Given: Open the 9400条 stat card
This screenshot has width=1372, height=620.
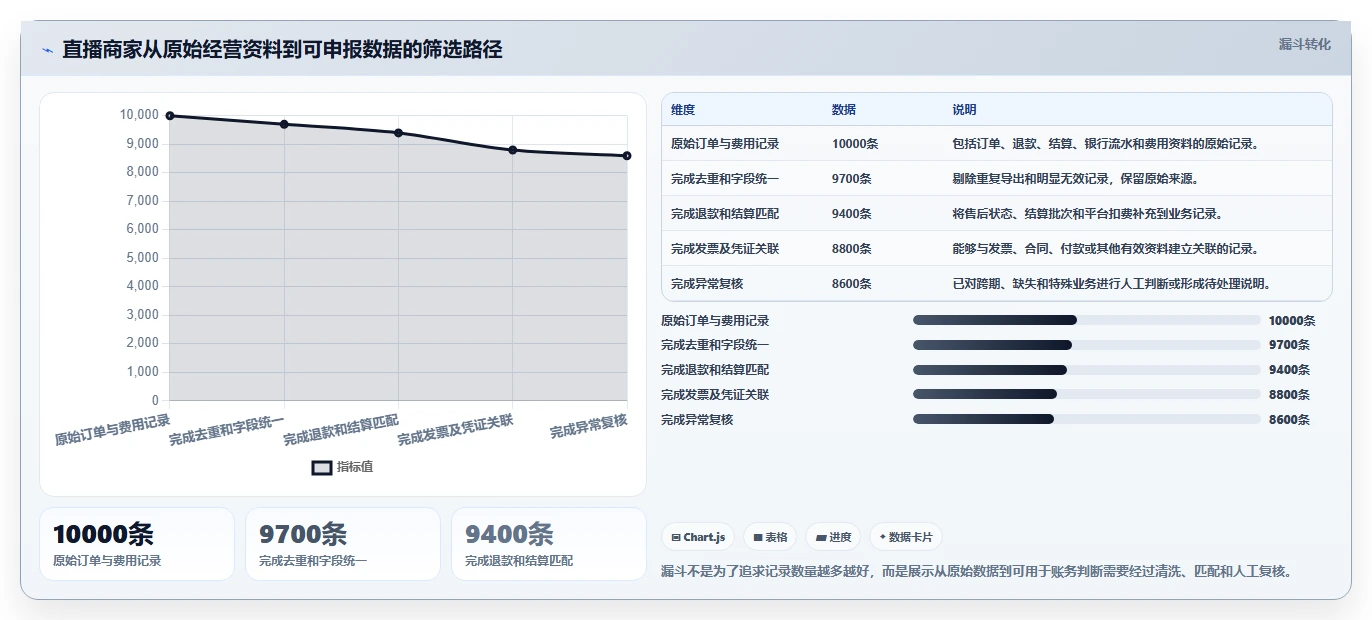Looking at the screenshot, I should (x=549, y=544).
